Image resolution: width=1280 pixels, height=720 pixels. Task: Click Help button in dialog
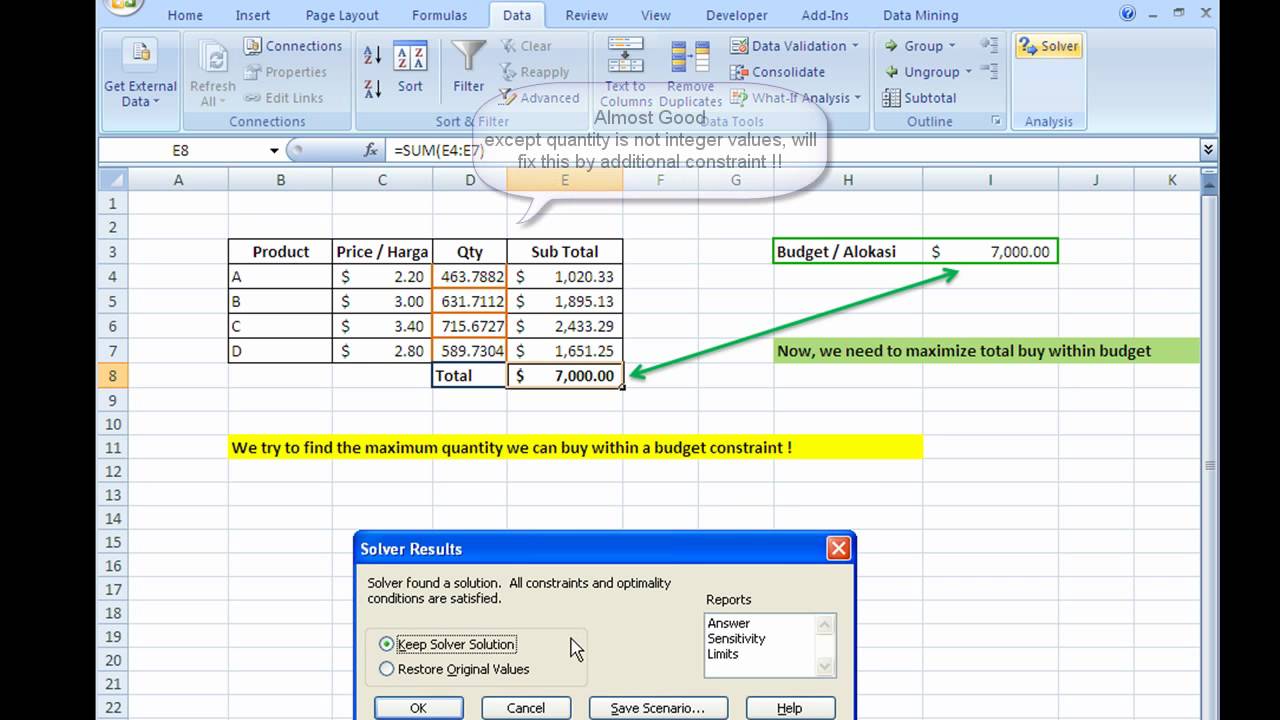[x=789, y=708]
